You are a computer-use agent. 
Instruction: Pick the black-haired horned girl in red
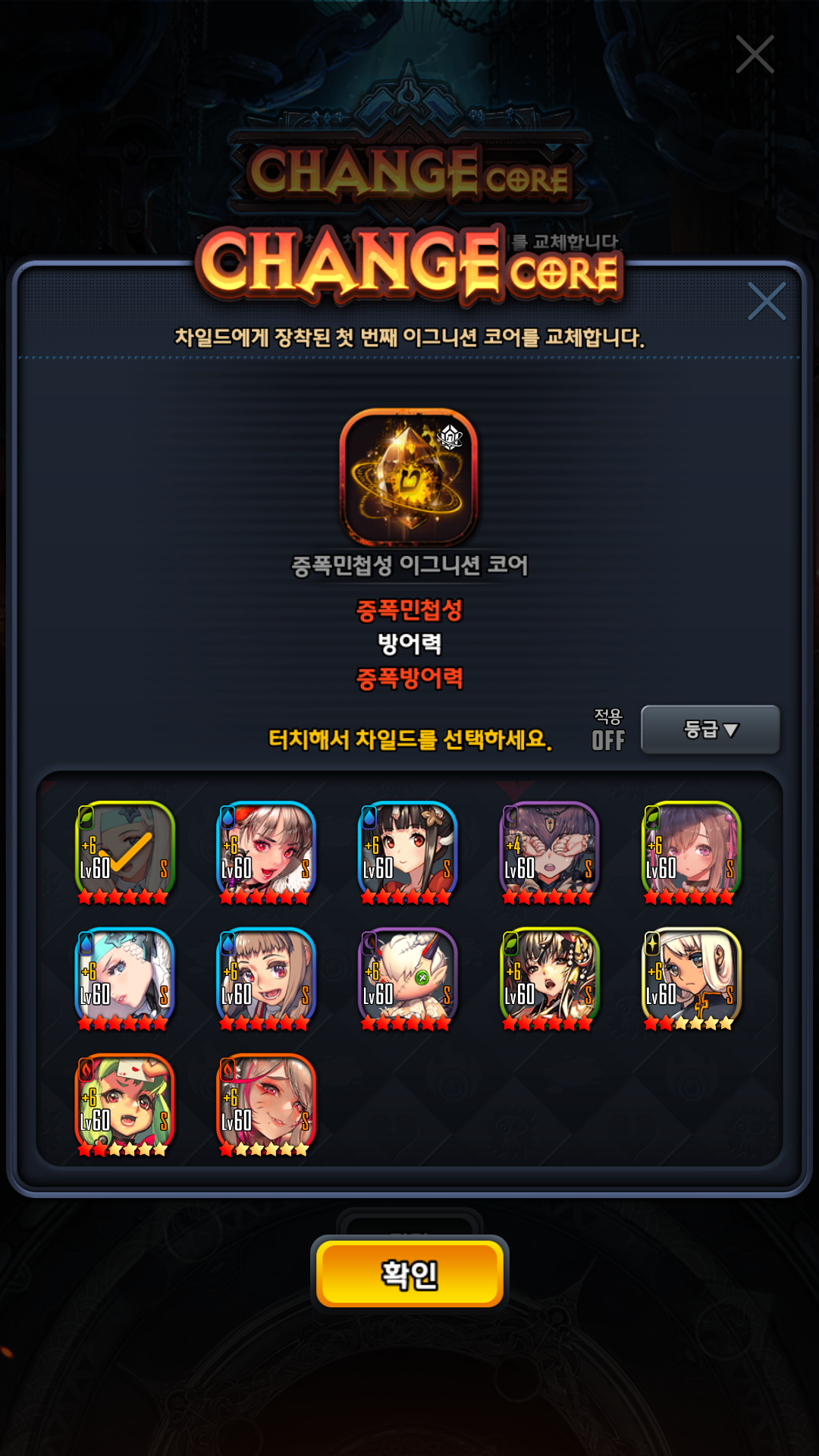point(408,852)
